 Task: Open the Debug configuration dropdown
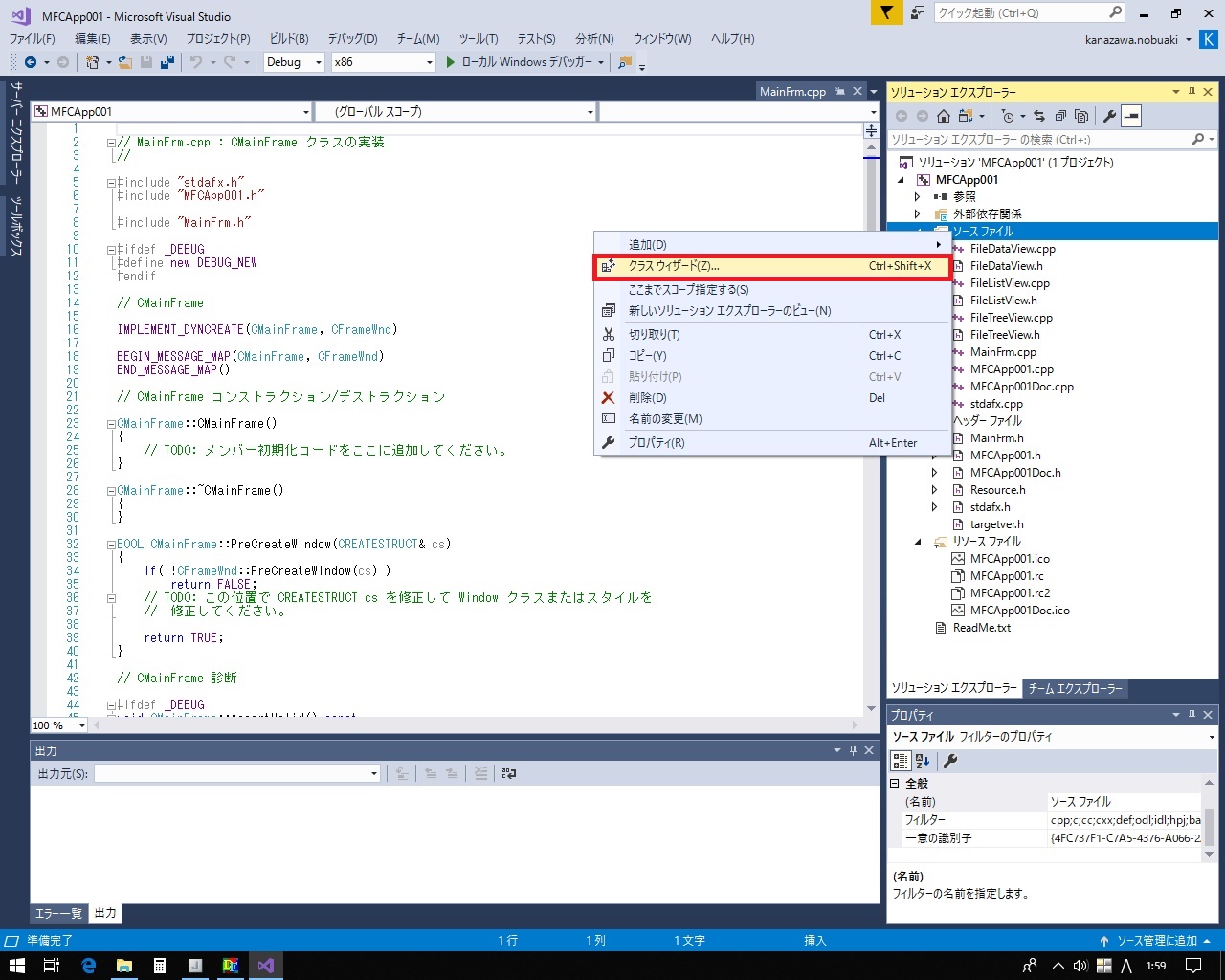pos(295,62)
